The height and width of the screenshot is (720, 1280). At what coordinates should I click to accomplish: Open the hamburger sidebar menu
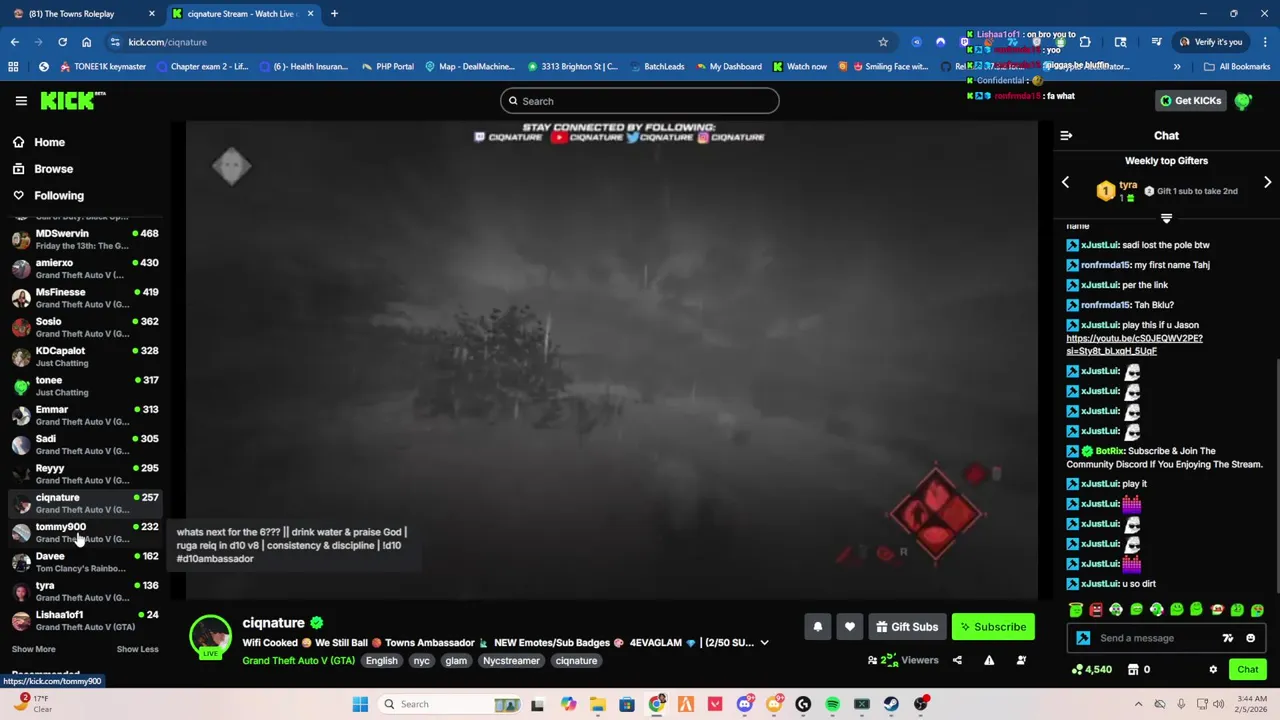(x=21, y=101)
